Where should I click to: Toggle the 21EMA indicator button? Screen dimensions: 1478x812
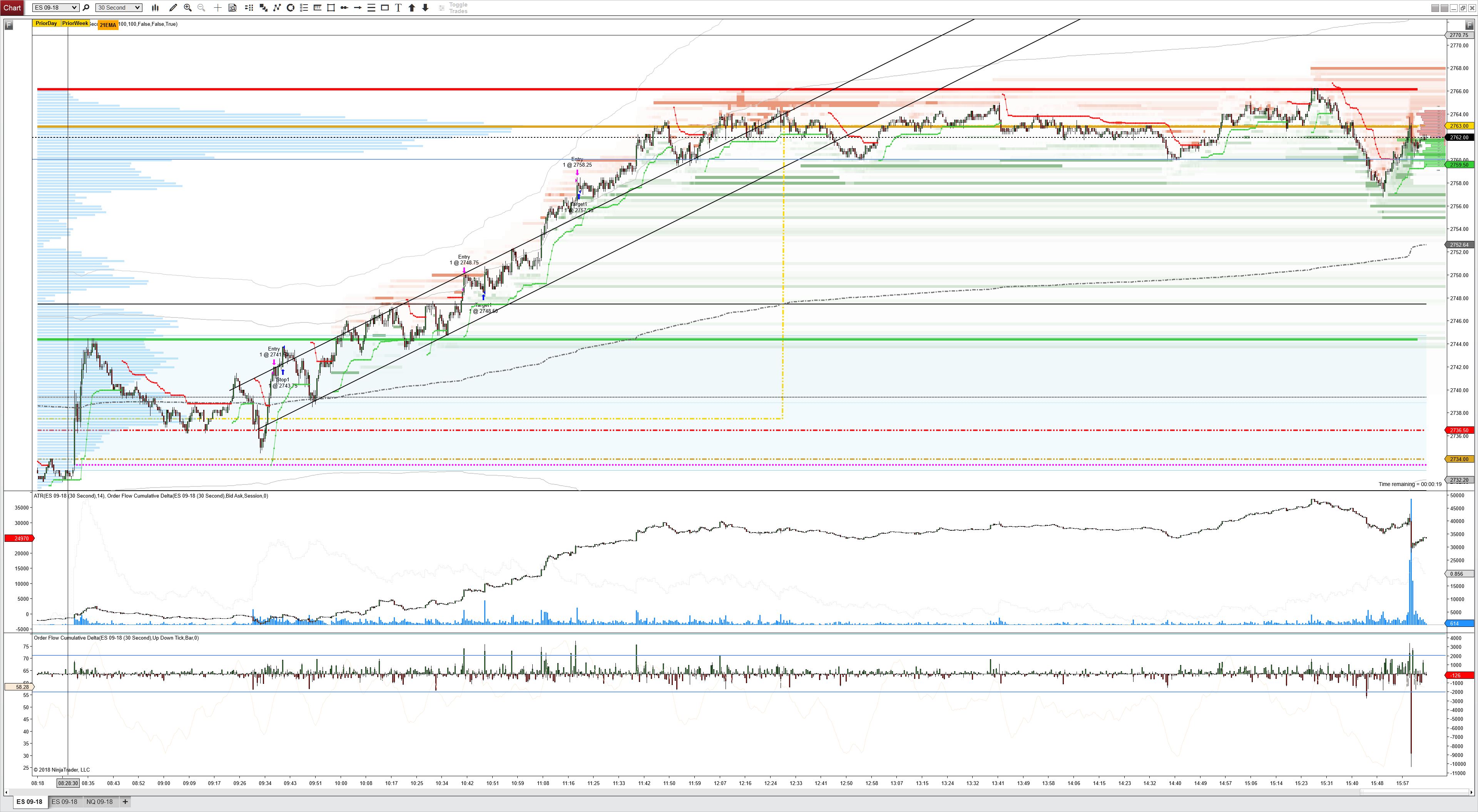click(108, 25)
